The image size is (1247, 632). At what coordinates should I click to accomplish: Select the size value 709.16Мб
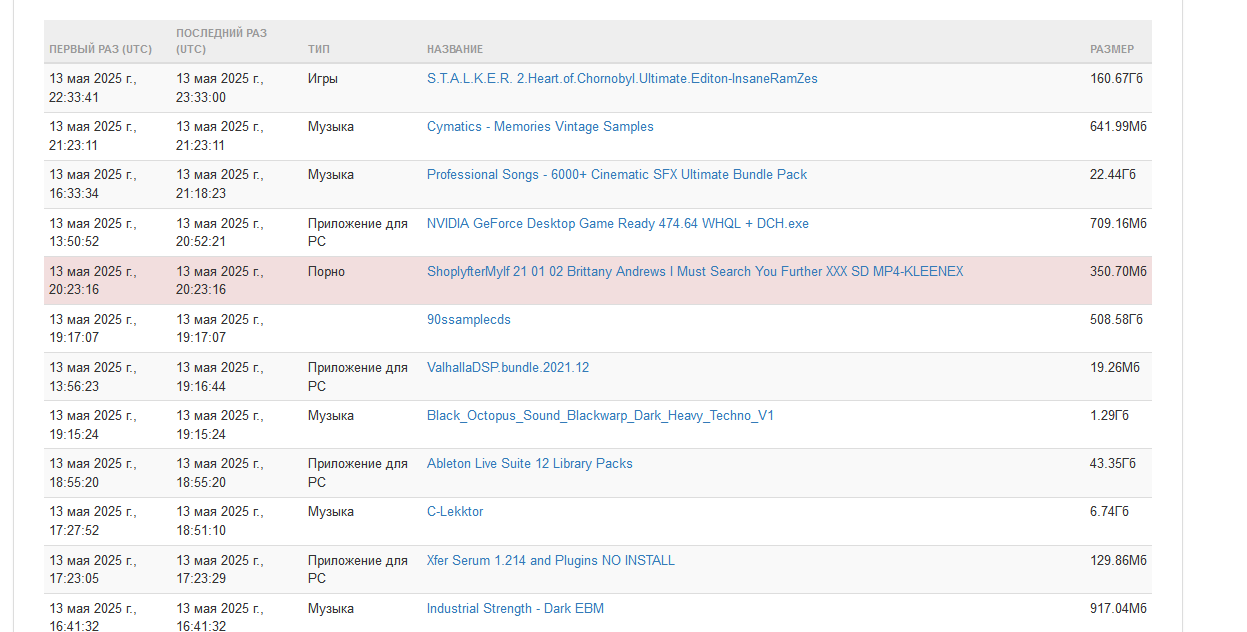(x=1118, y=224)
